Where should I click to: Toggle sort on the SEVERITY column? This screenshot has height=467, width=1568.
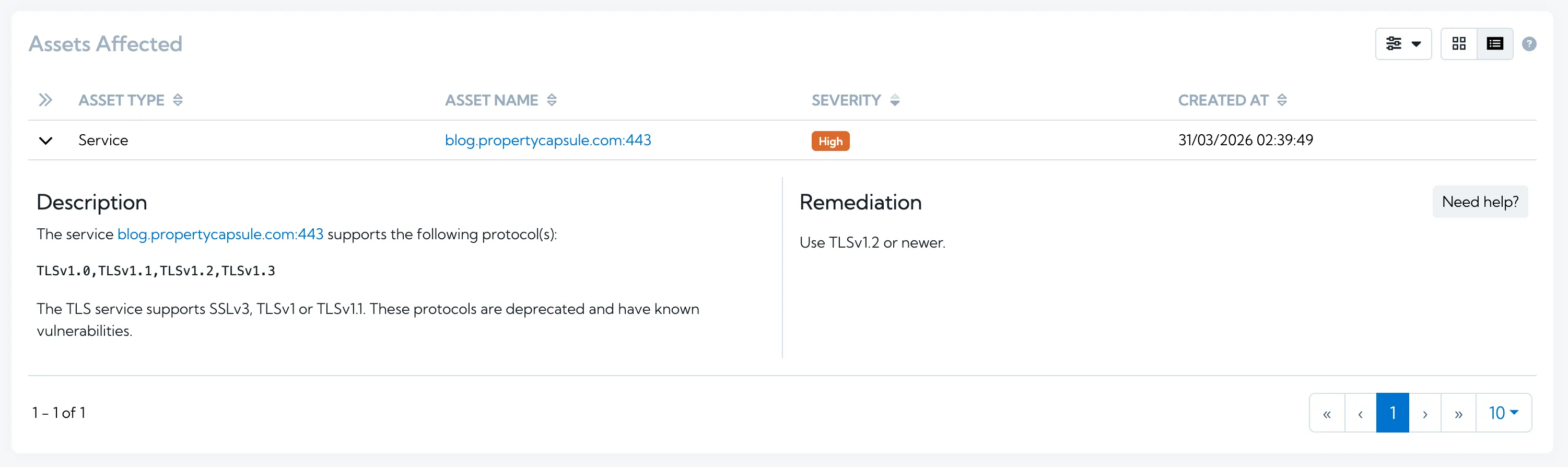(894, 100)
